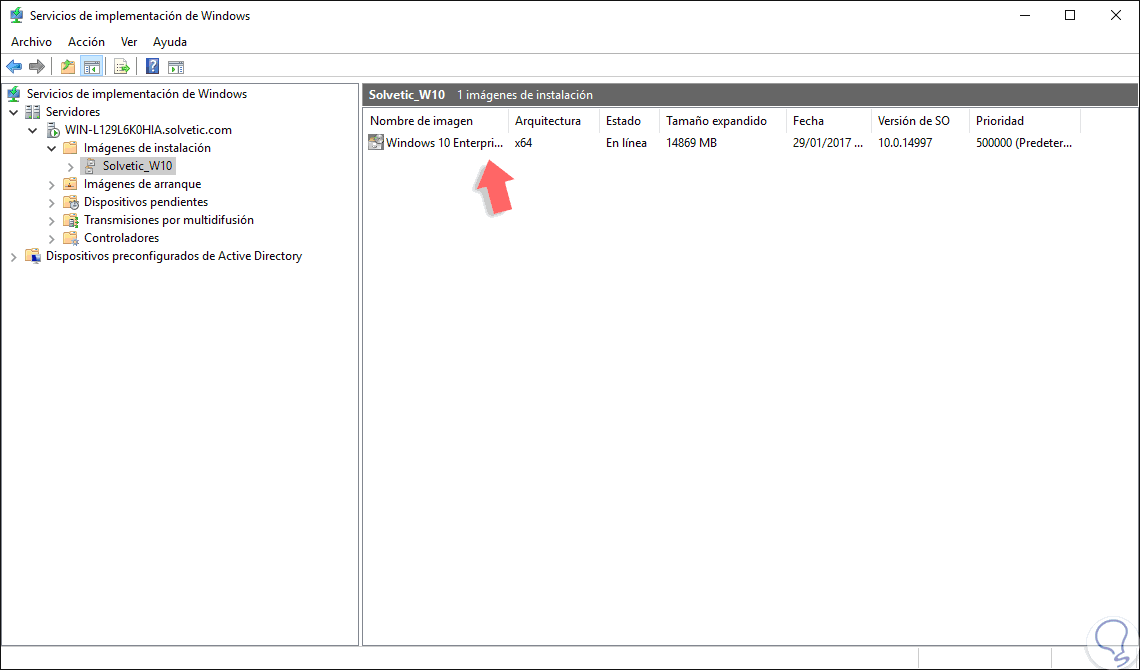The width and height of the screenshot is (1140, 670).
Task: Click root Servicios de implementación de Windows label
Action: coord(137,94)
